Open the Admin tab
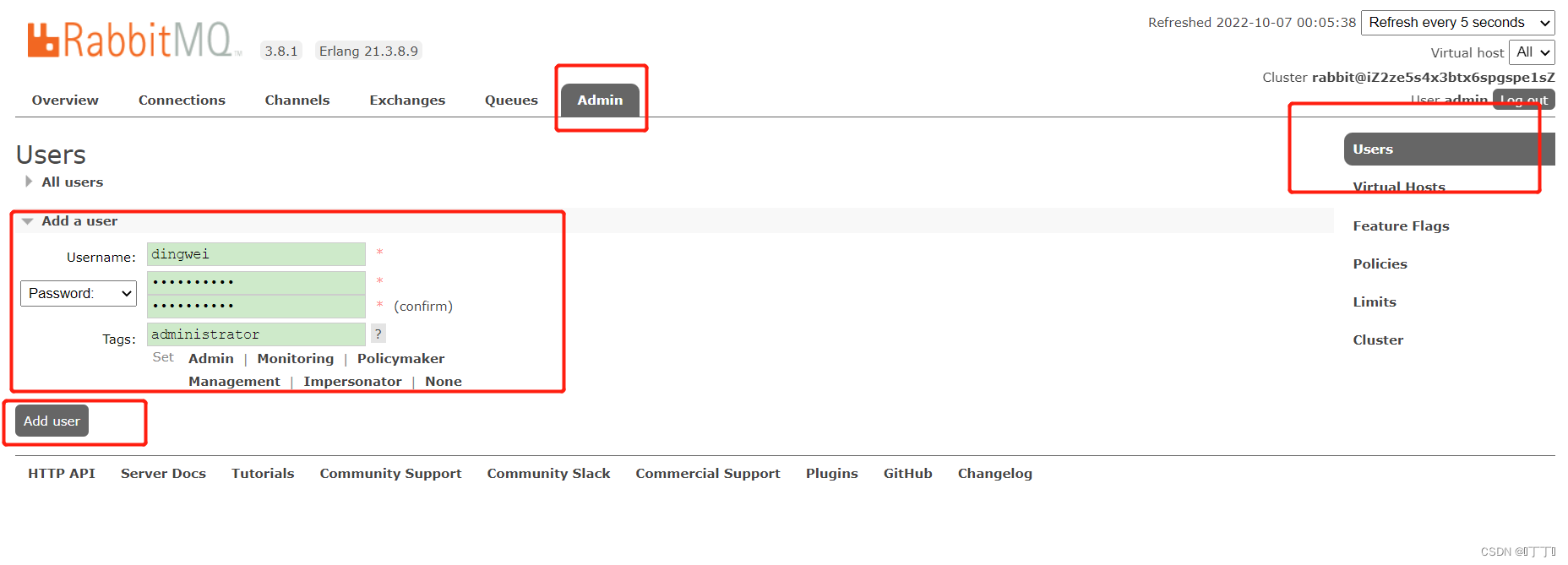This screenshot has height=565, width=1568. [x=600, y=100]
